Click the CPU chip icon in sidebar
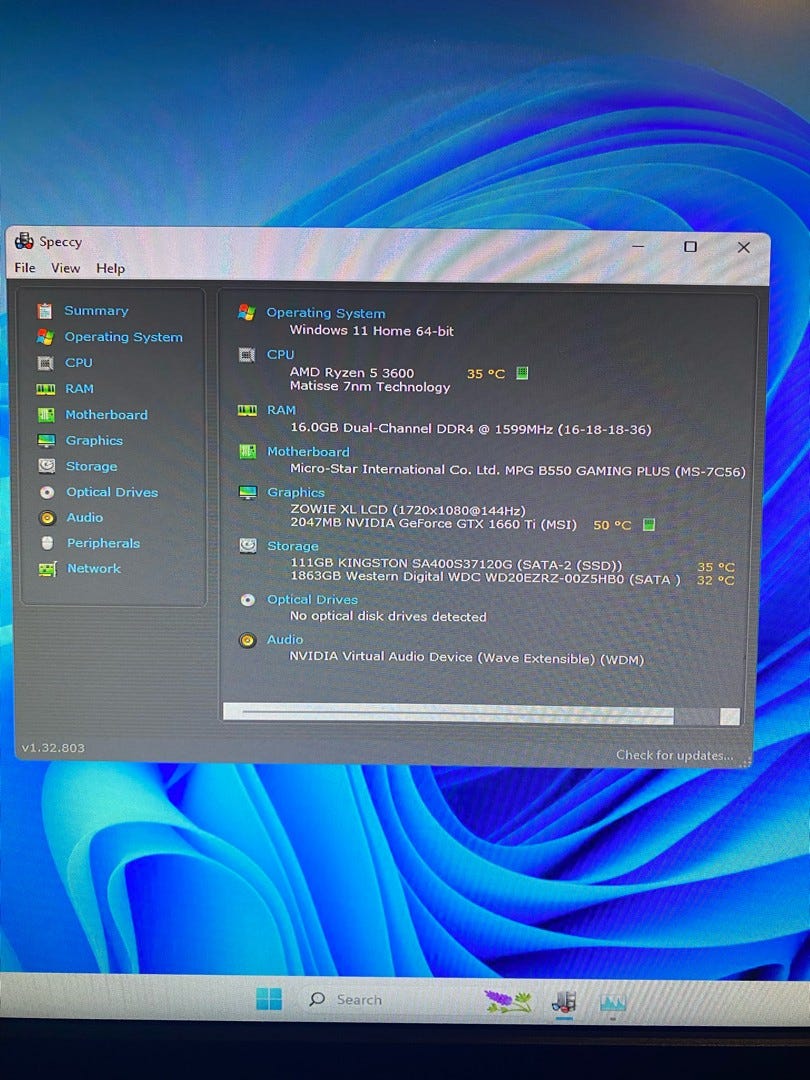Viewport: 810px width, 1080px height. point(45,363)
